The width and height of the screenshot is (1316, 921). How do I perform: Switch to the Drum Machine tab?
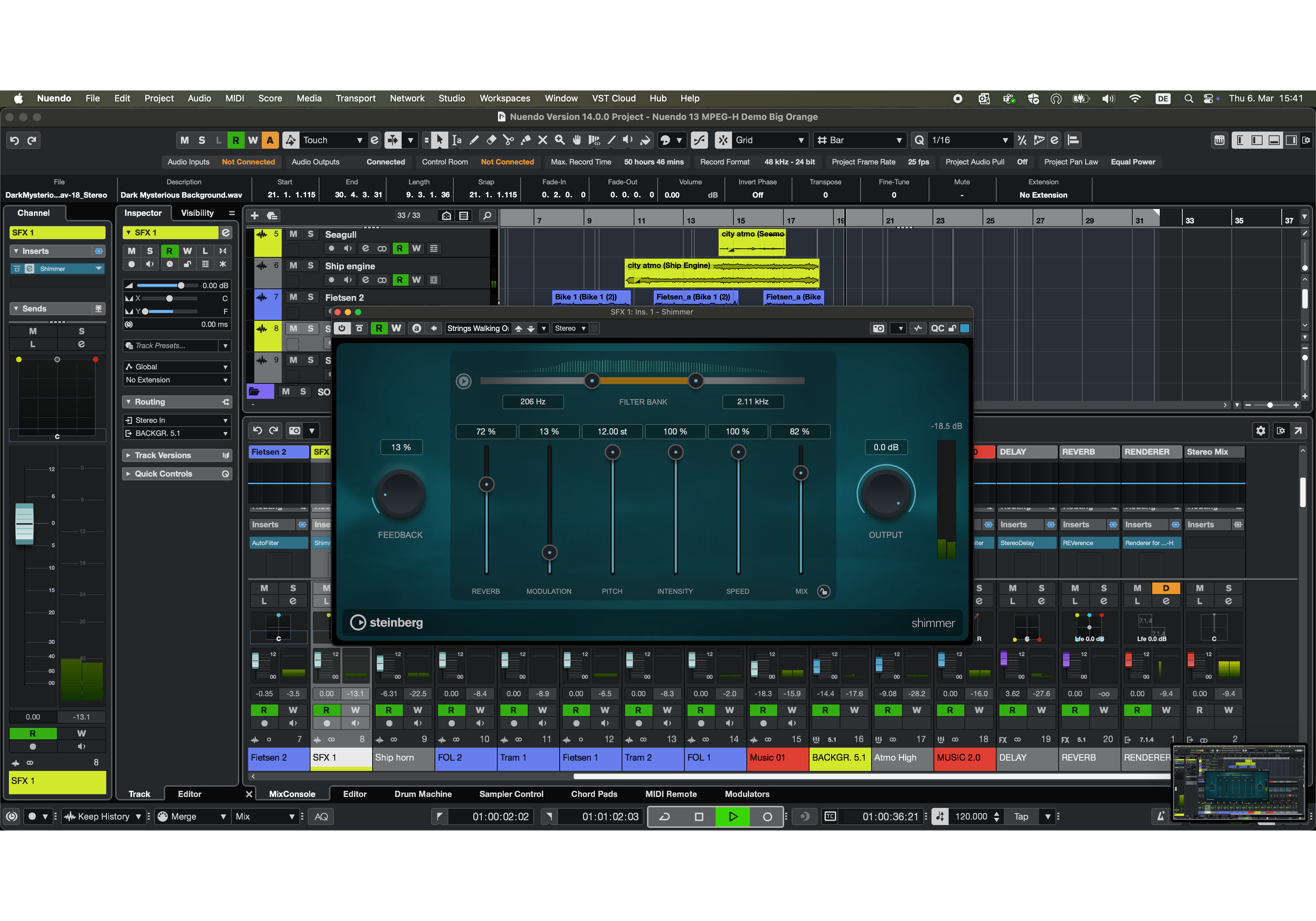pos(423,794)
